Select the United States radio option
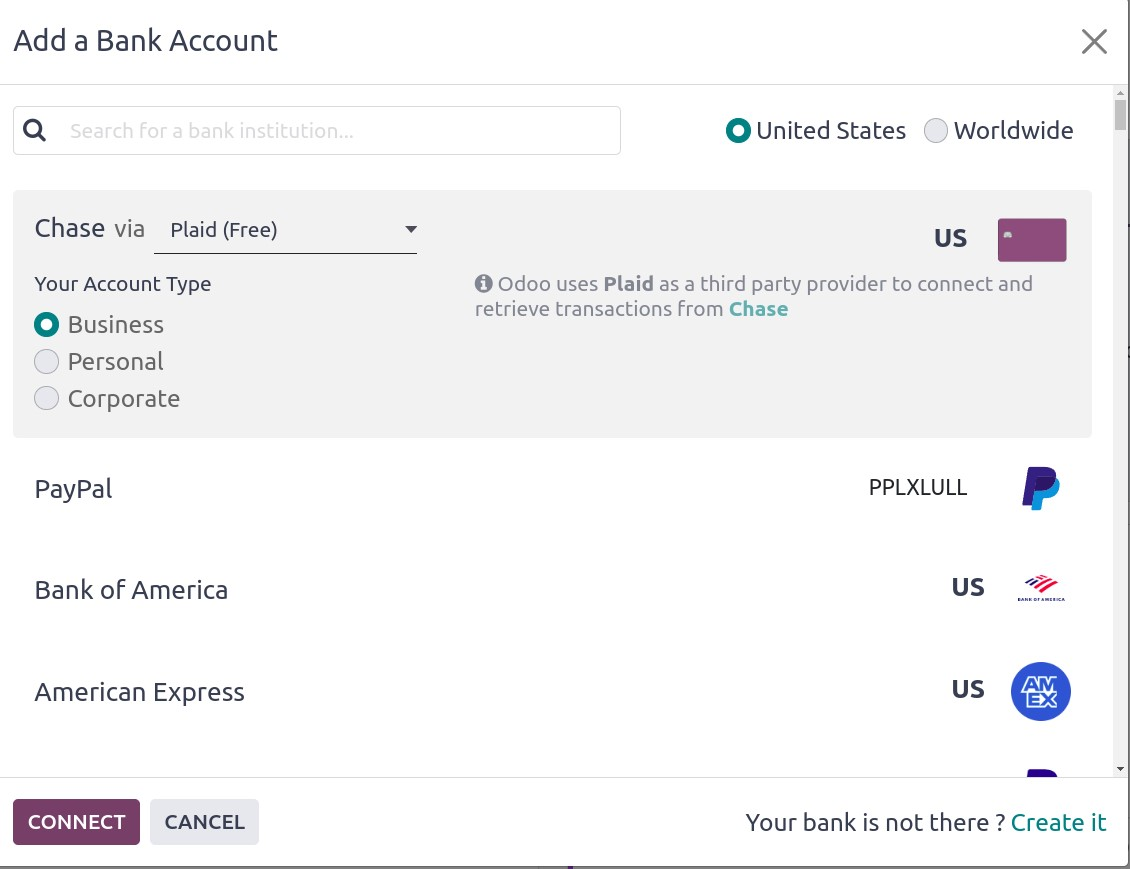The height and width of the screenshot is (869, 1130). coord(739,131)
